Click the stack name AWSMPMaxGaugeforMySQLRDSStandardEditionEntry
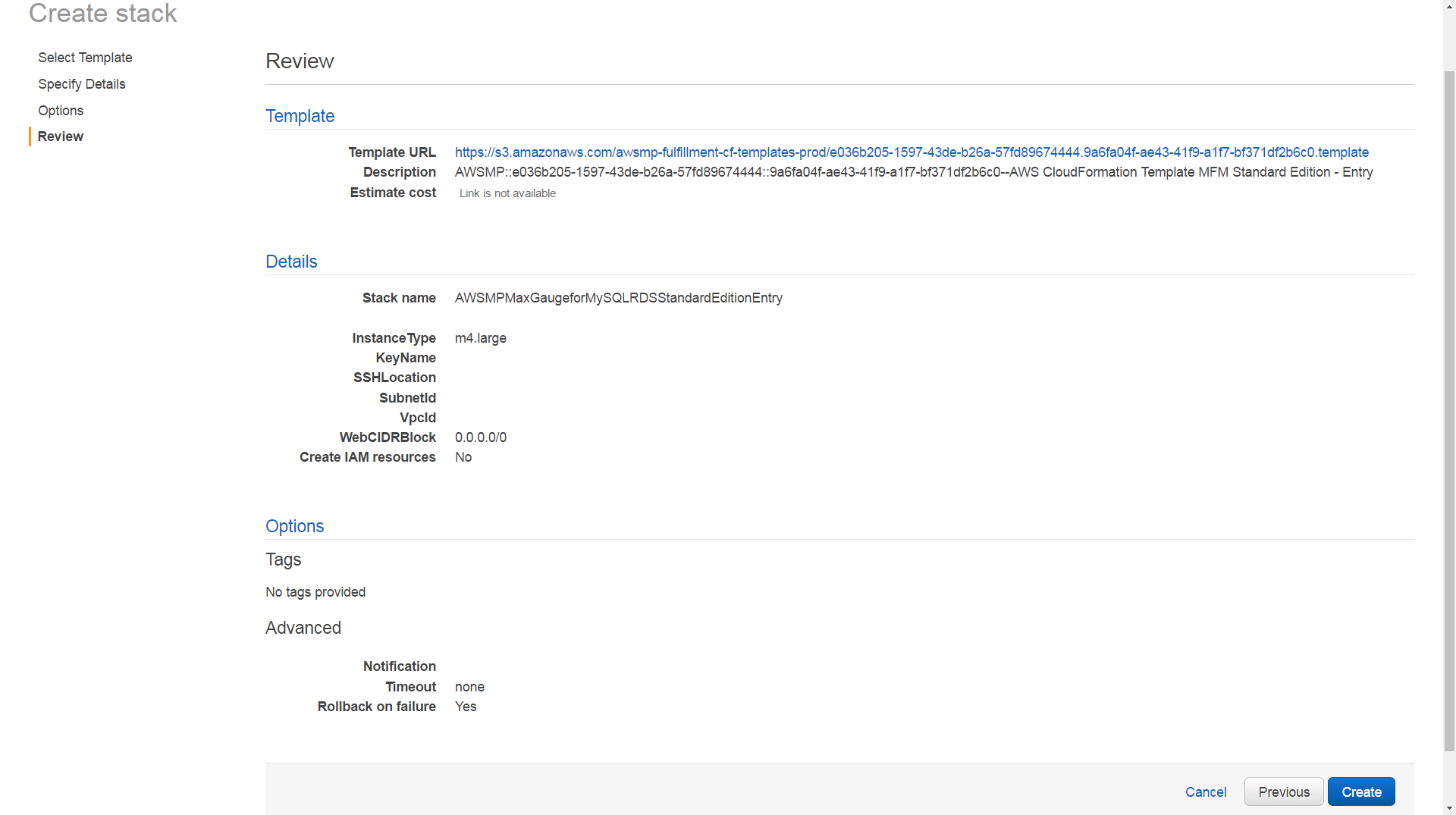 pyautogui.click(x=619, y=298)
